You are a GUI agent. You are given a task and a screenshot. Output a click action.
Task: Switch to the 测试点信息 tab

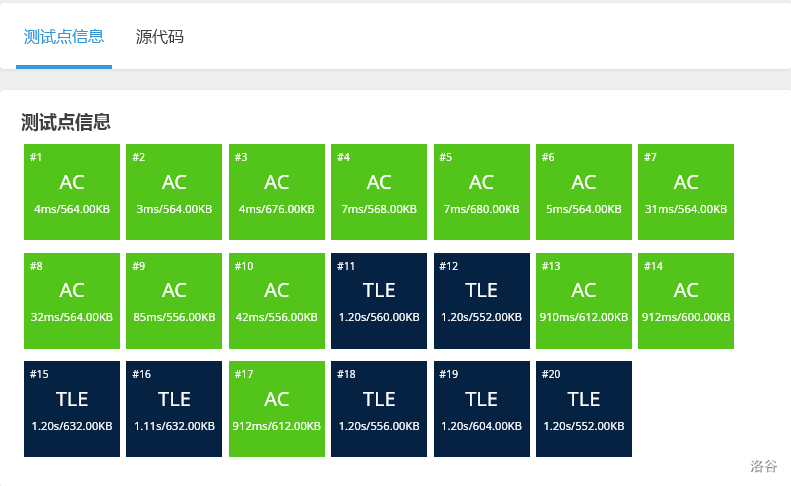[64, 37]
